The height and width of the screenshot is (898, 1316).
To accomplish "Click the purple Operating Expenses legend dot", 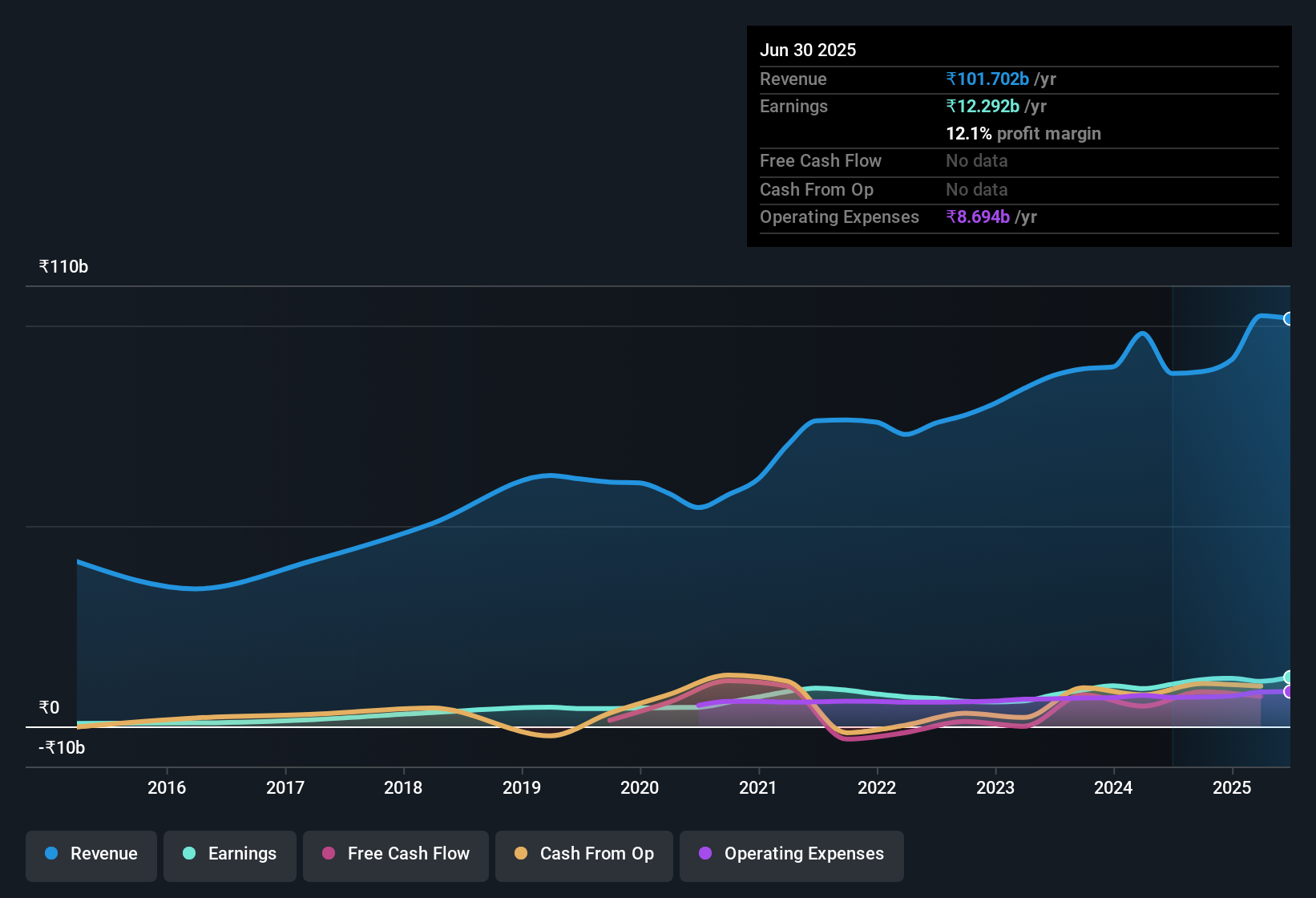I will click(704, 854).
